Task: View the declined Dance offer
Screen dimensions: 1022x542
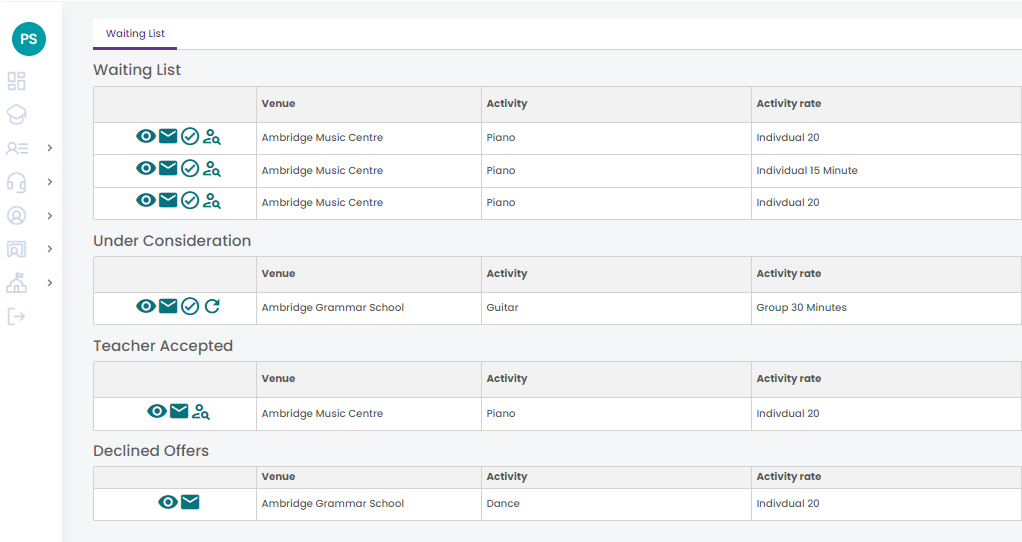Action: pyautogui.click(x=168, y=502)
